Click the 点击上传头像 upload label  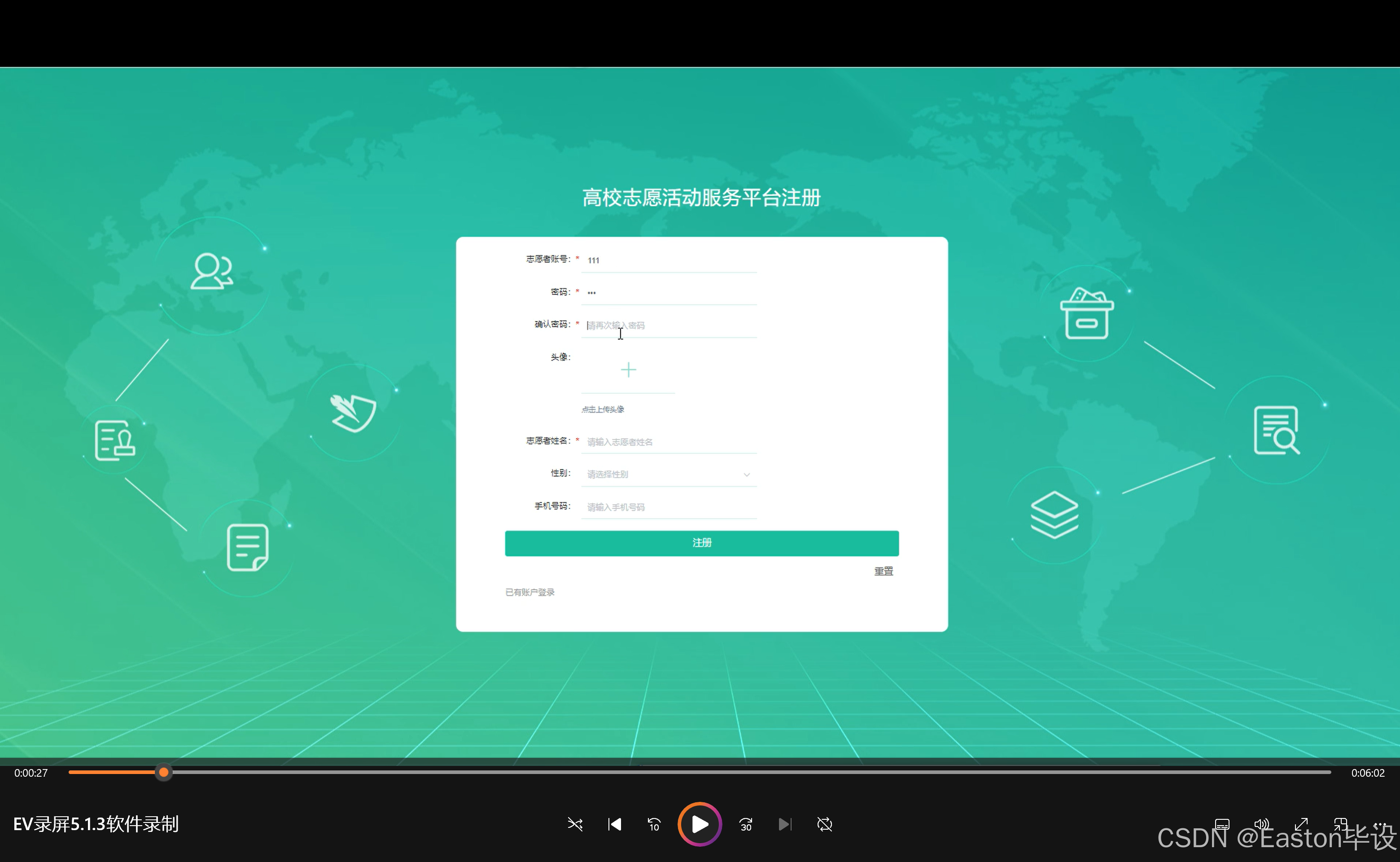pyautogui.click(x=603, y=409)
